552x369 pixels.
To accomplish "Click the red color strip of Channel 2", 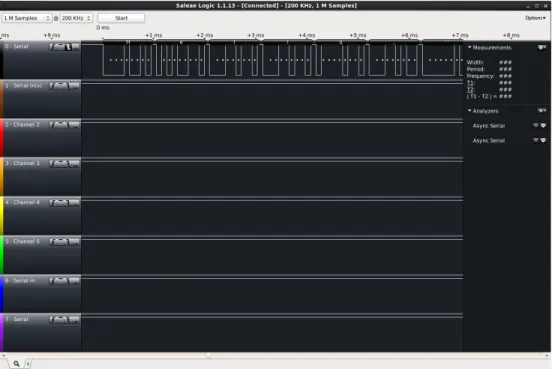I will [x=2, y=138].
